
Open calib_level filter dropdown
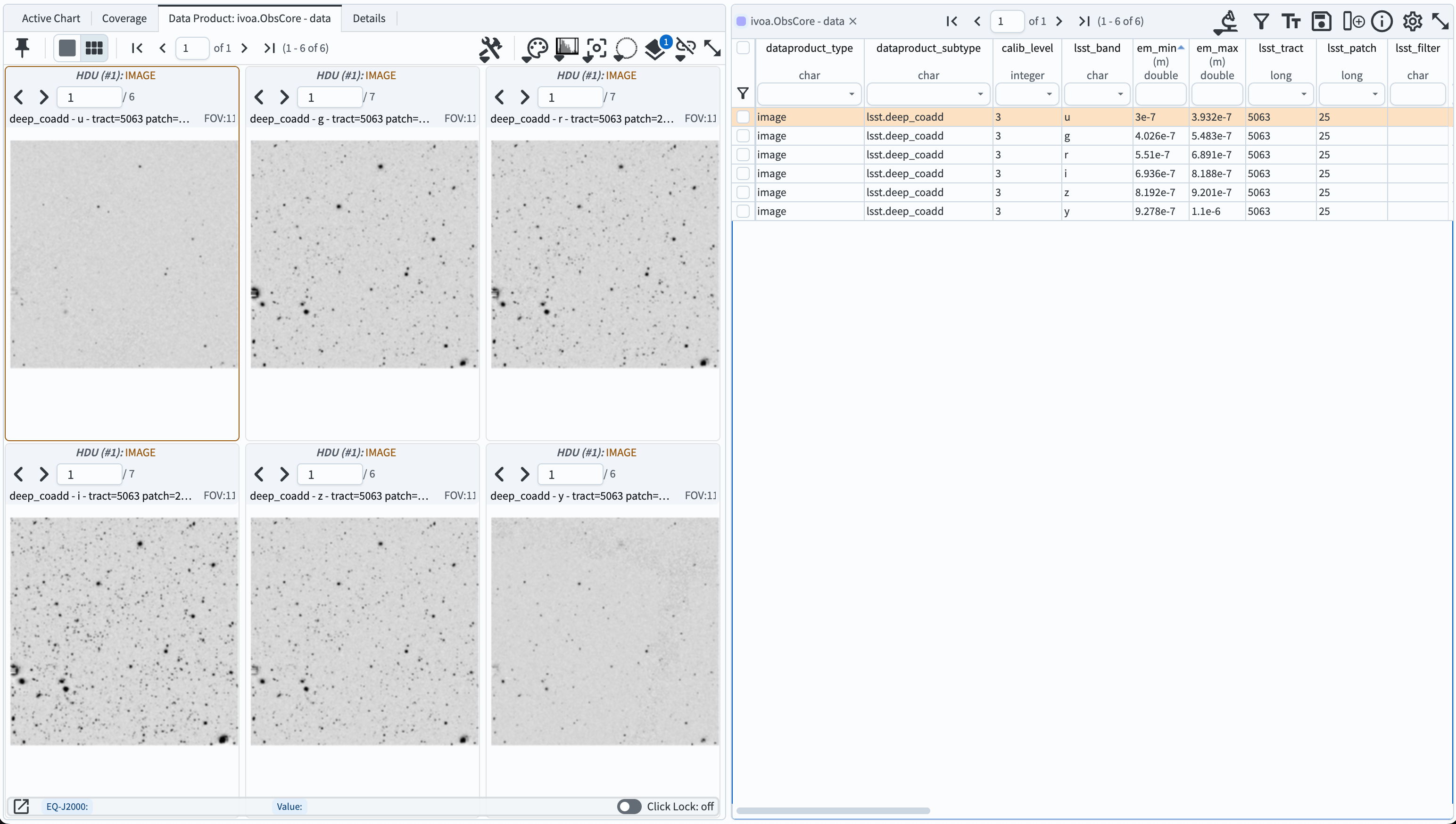coord(1049,94)
